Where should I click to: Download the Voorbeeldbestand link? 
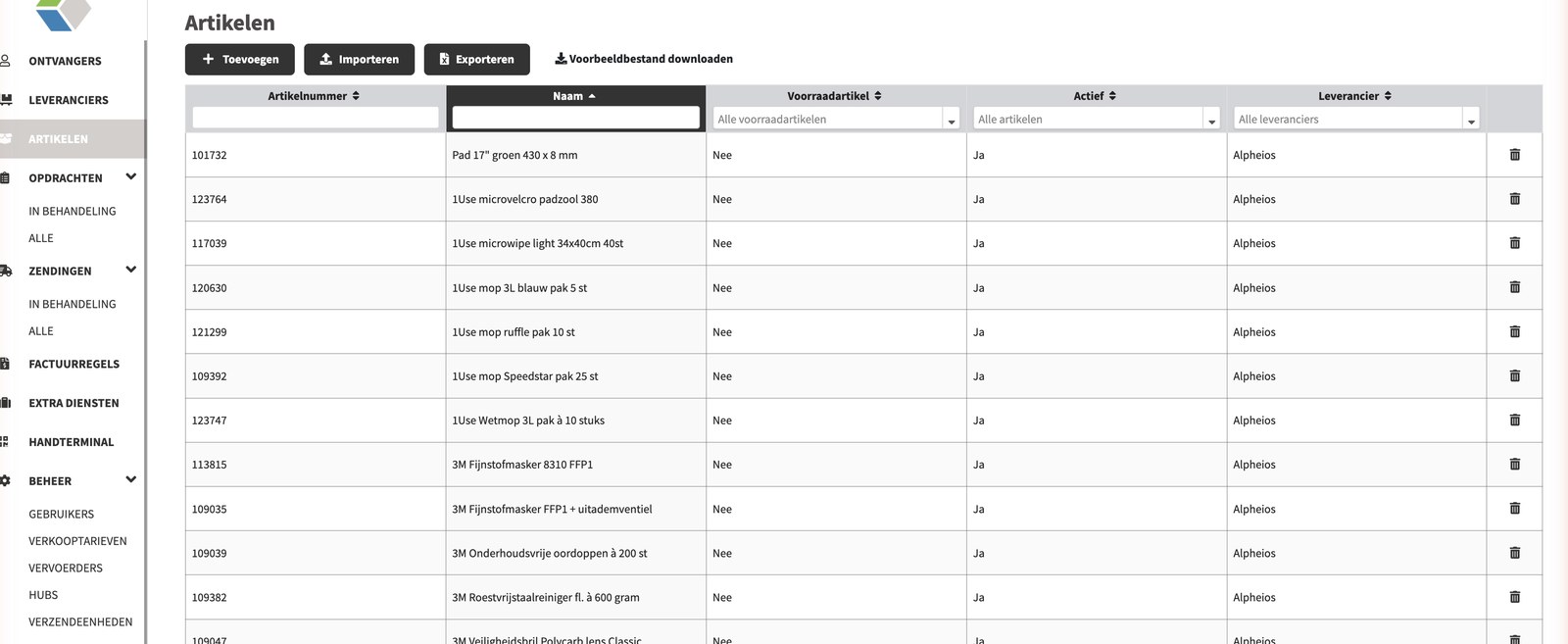tap(644, 59)
